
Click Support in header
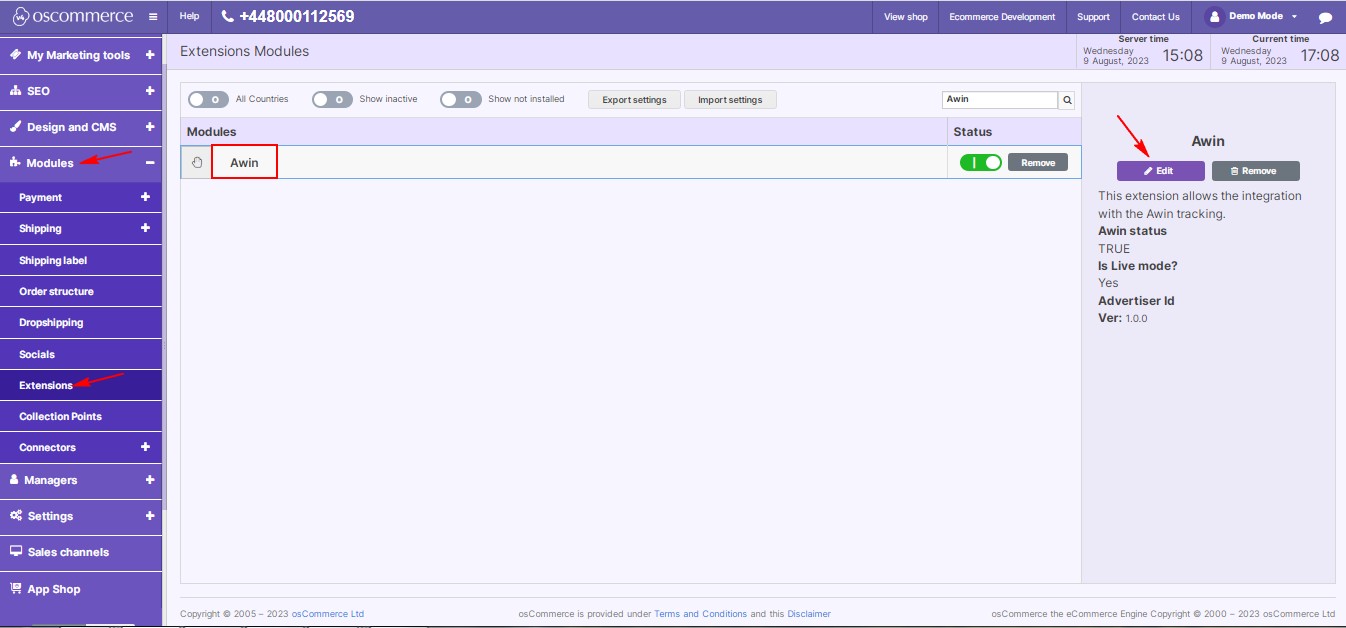click(x=1093, y=17)
